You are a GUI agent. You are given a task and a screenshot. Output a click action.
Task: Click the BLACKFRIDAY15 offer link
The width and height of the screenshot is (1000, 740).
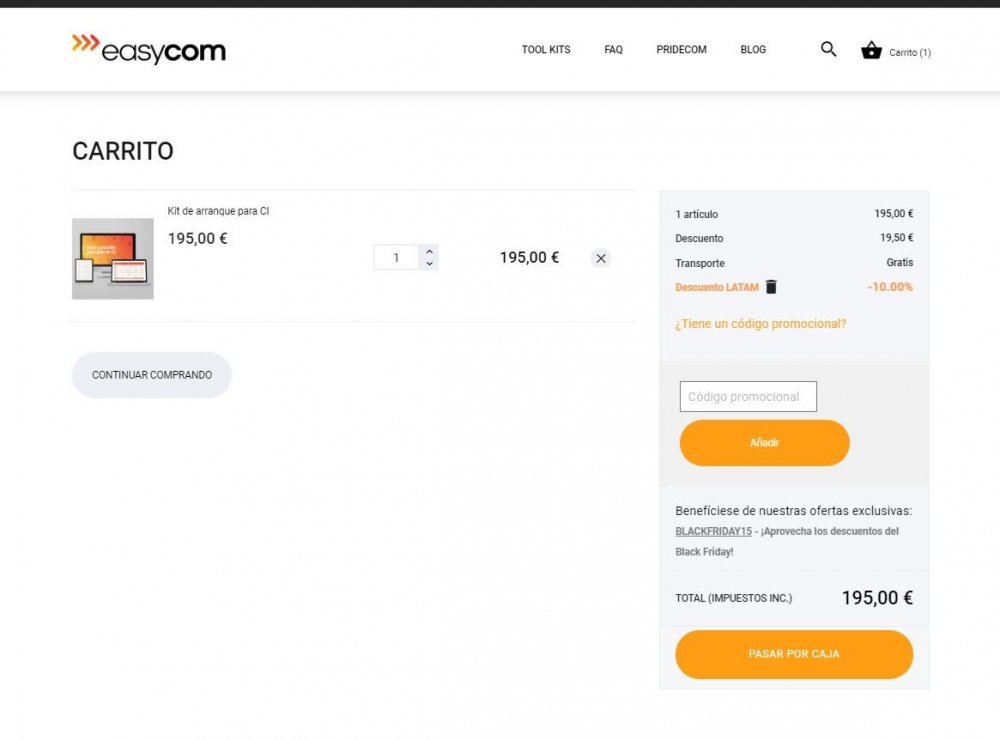coord(713,531)
